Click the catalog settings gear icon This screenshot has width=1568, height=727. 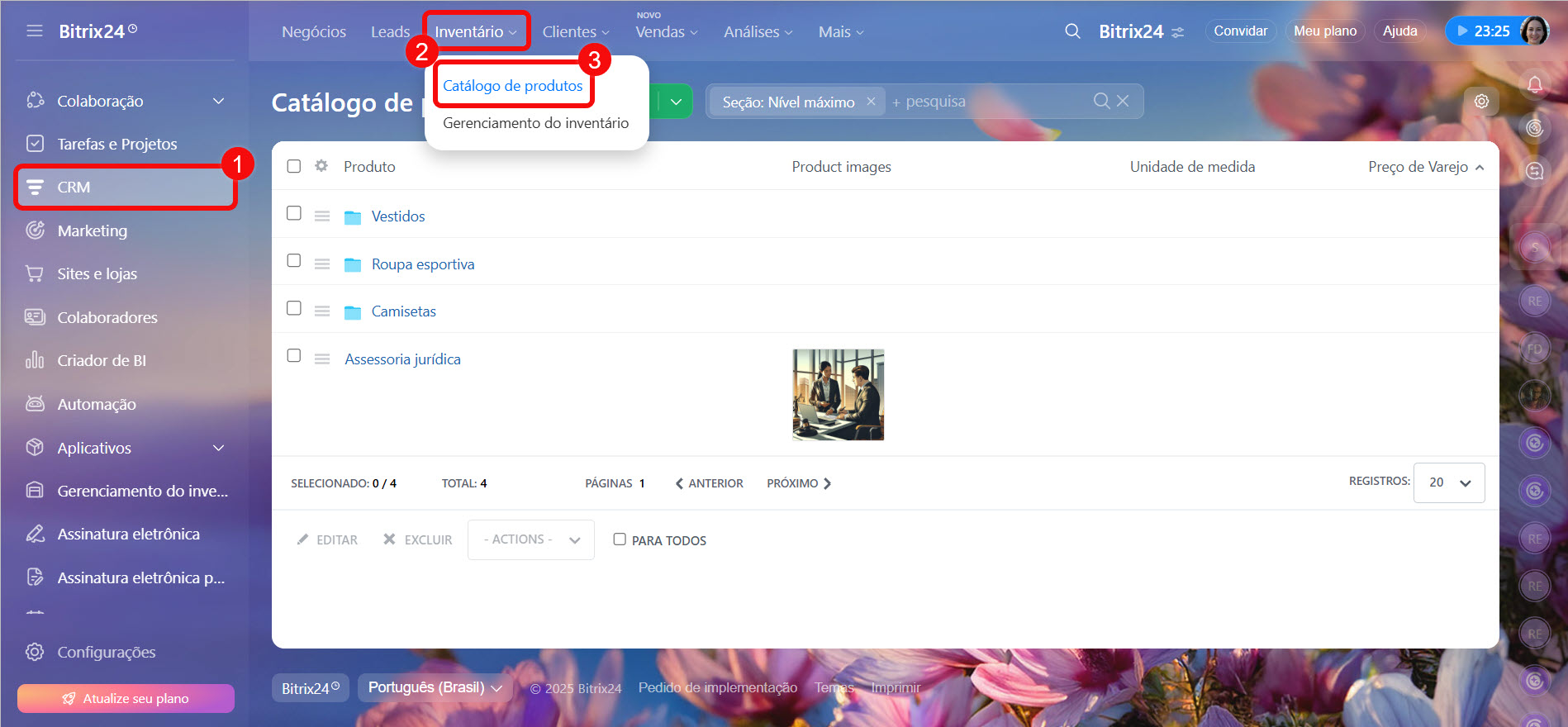tap(1481, 101)
